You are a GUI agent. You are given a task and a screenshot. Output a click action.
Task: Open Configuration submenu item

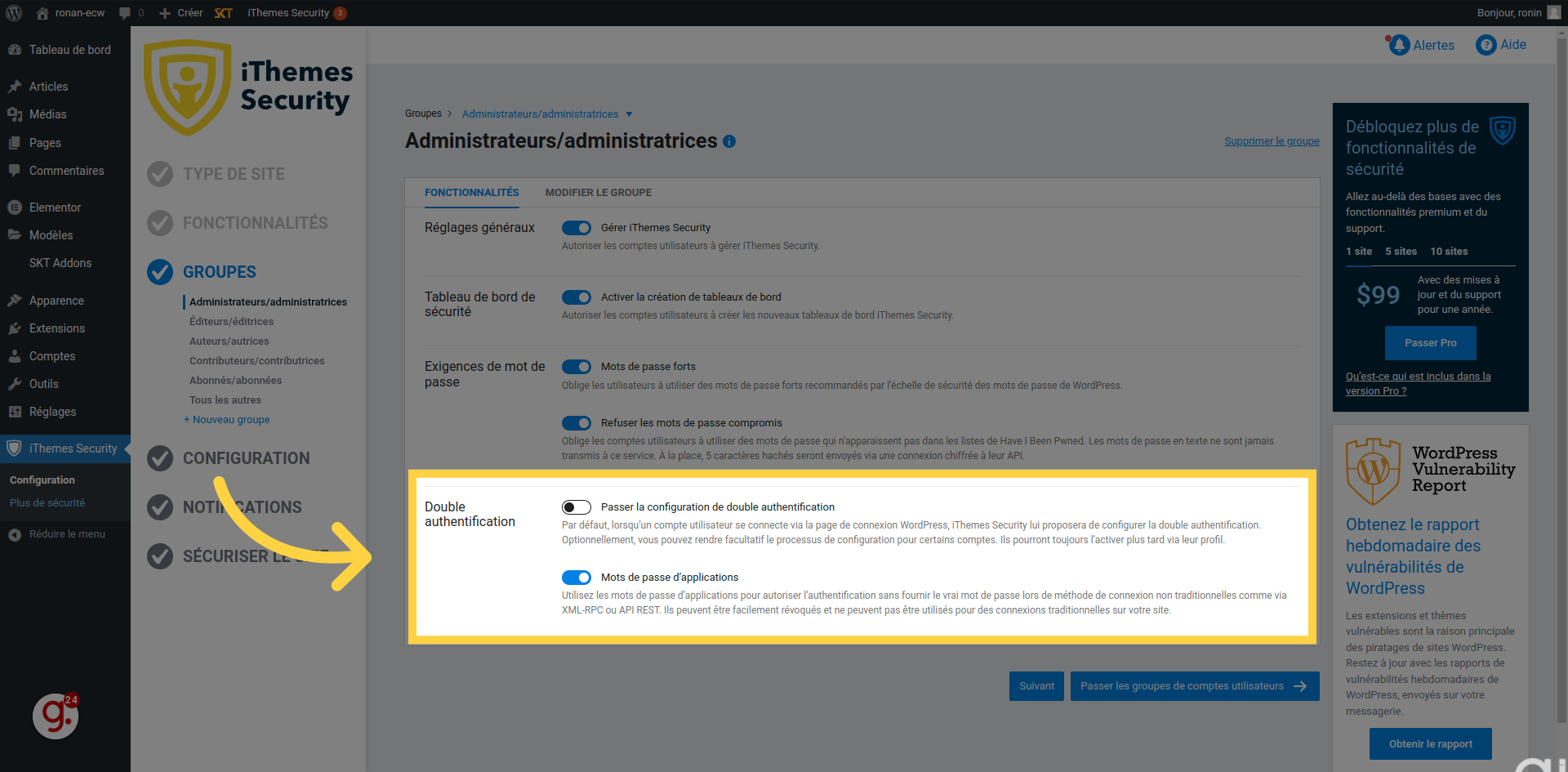42,480
